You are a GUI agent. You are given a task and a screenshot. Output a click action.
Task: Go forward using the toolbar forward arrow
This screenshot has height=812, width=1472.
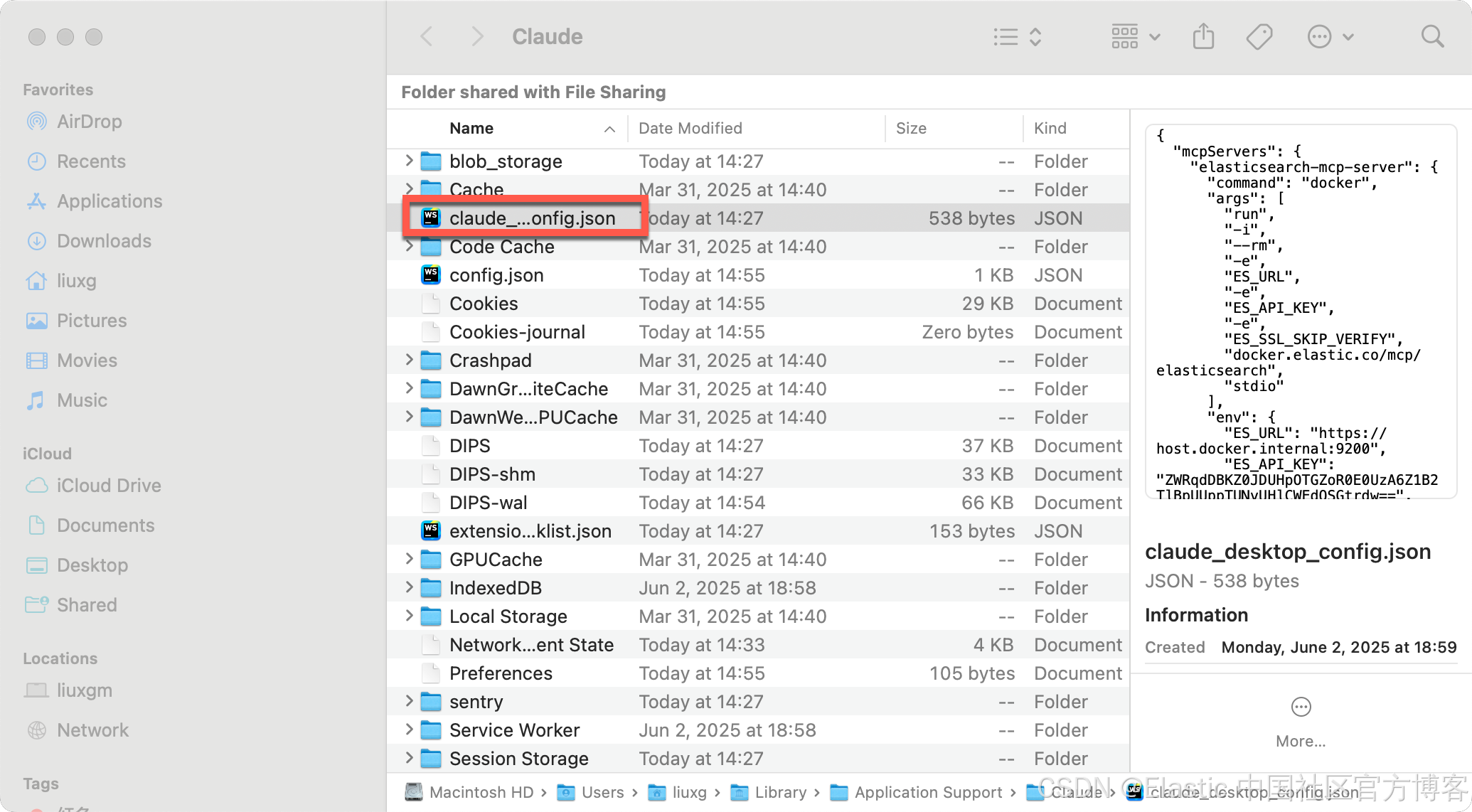tap(477, 36)
